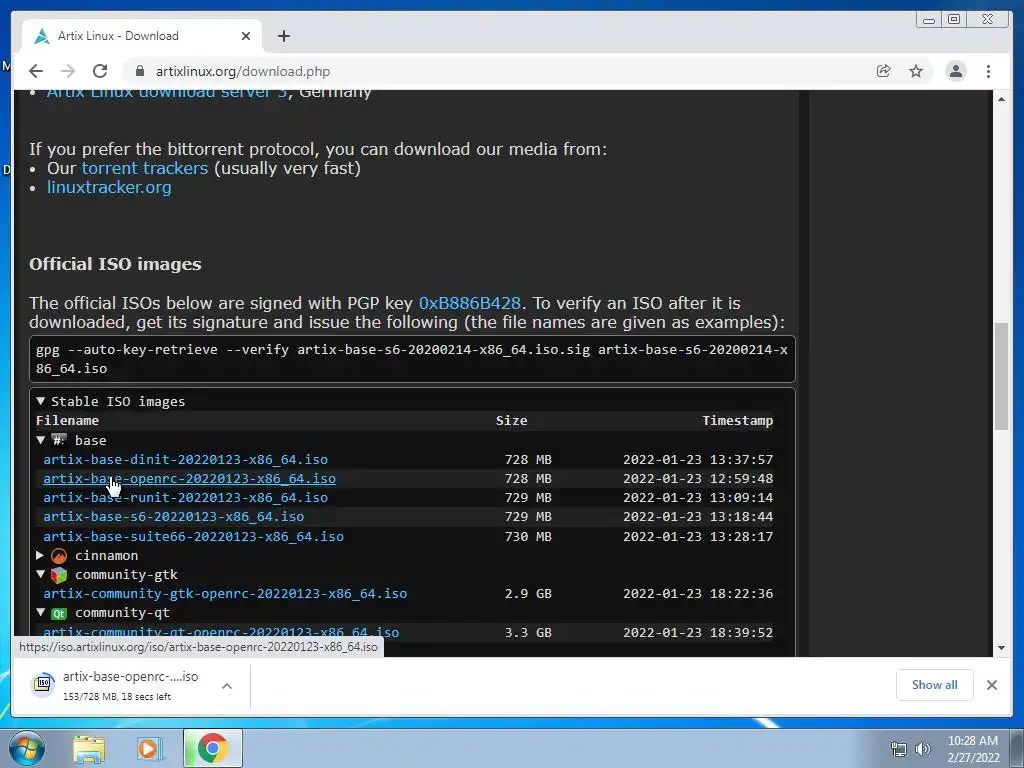
Task: Bookmark this page with star icon
Action: pyautogui.click(x=916, y=71)
